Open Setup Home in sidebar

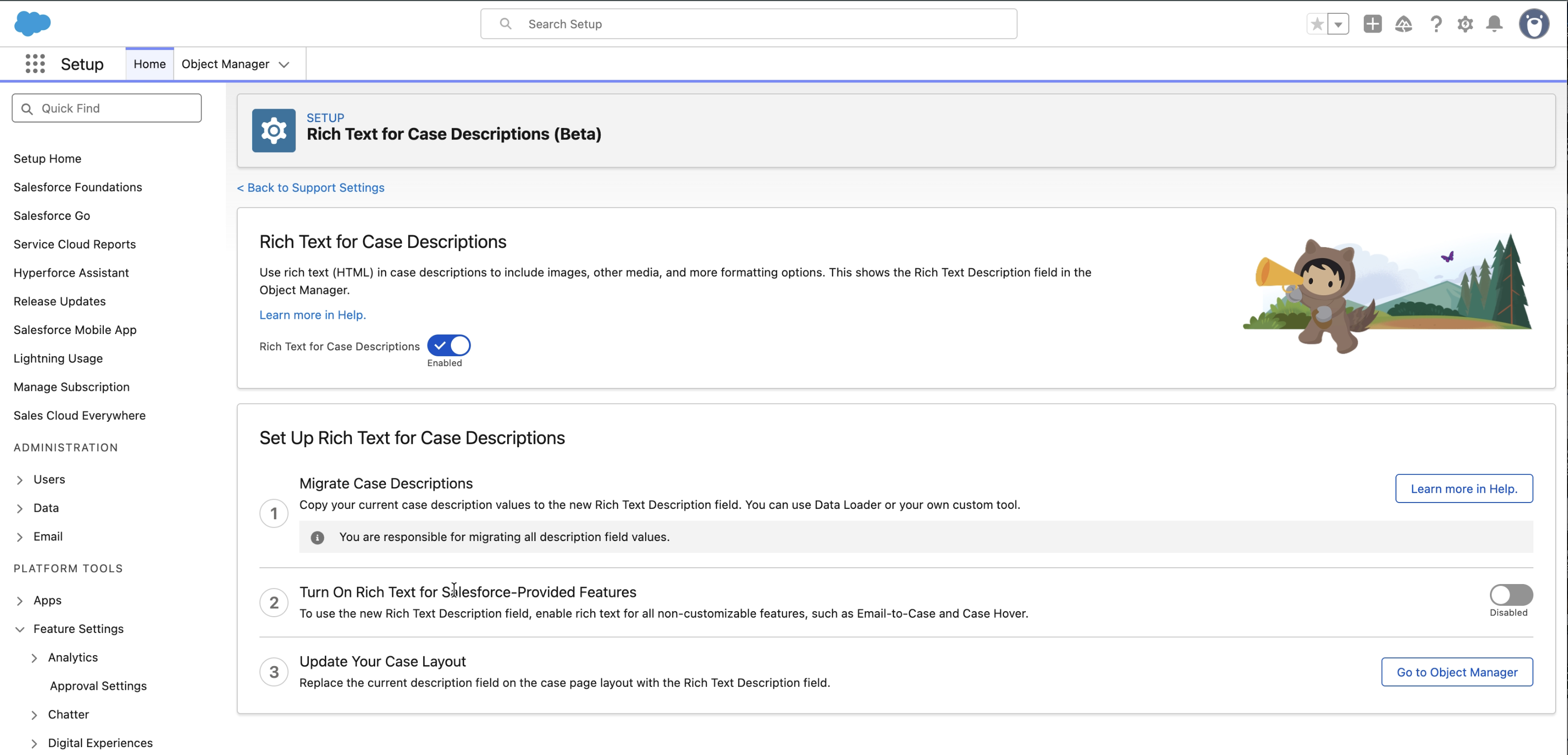[47, 158]
